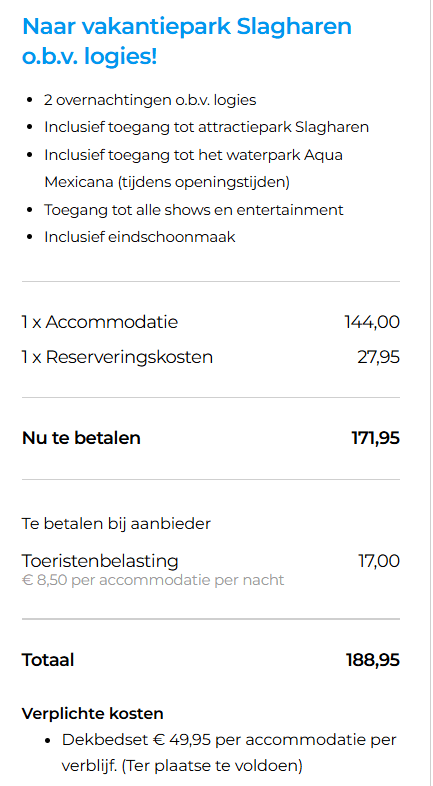Click the 'Toeristenbelasting' label
The width and height of the screenshot is (433, 786).
tap(100, 561)
